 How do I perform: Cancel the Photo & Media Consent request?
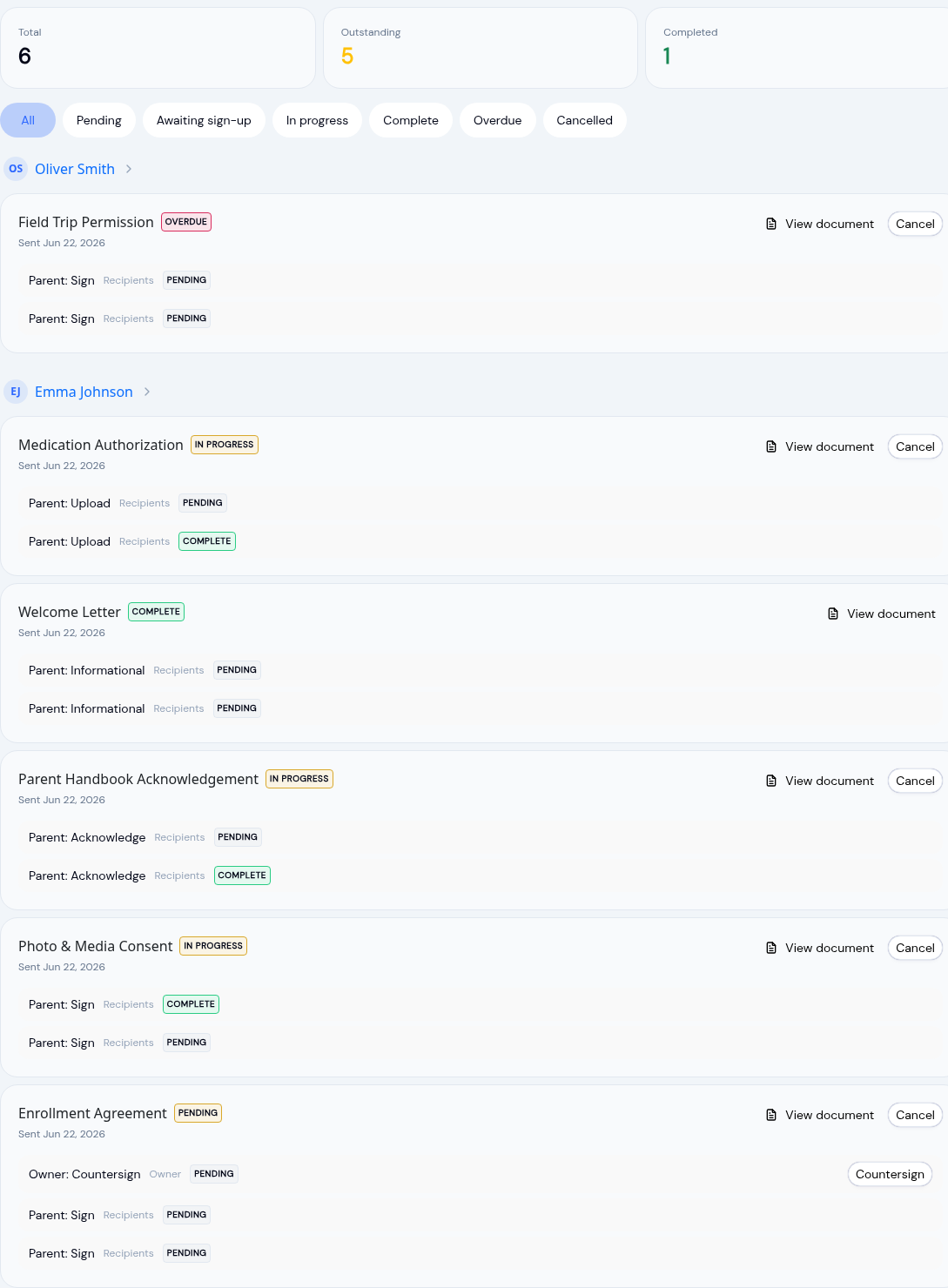(915, 948)
